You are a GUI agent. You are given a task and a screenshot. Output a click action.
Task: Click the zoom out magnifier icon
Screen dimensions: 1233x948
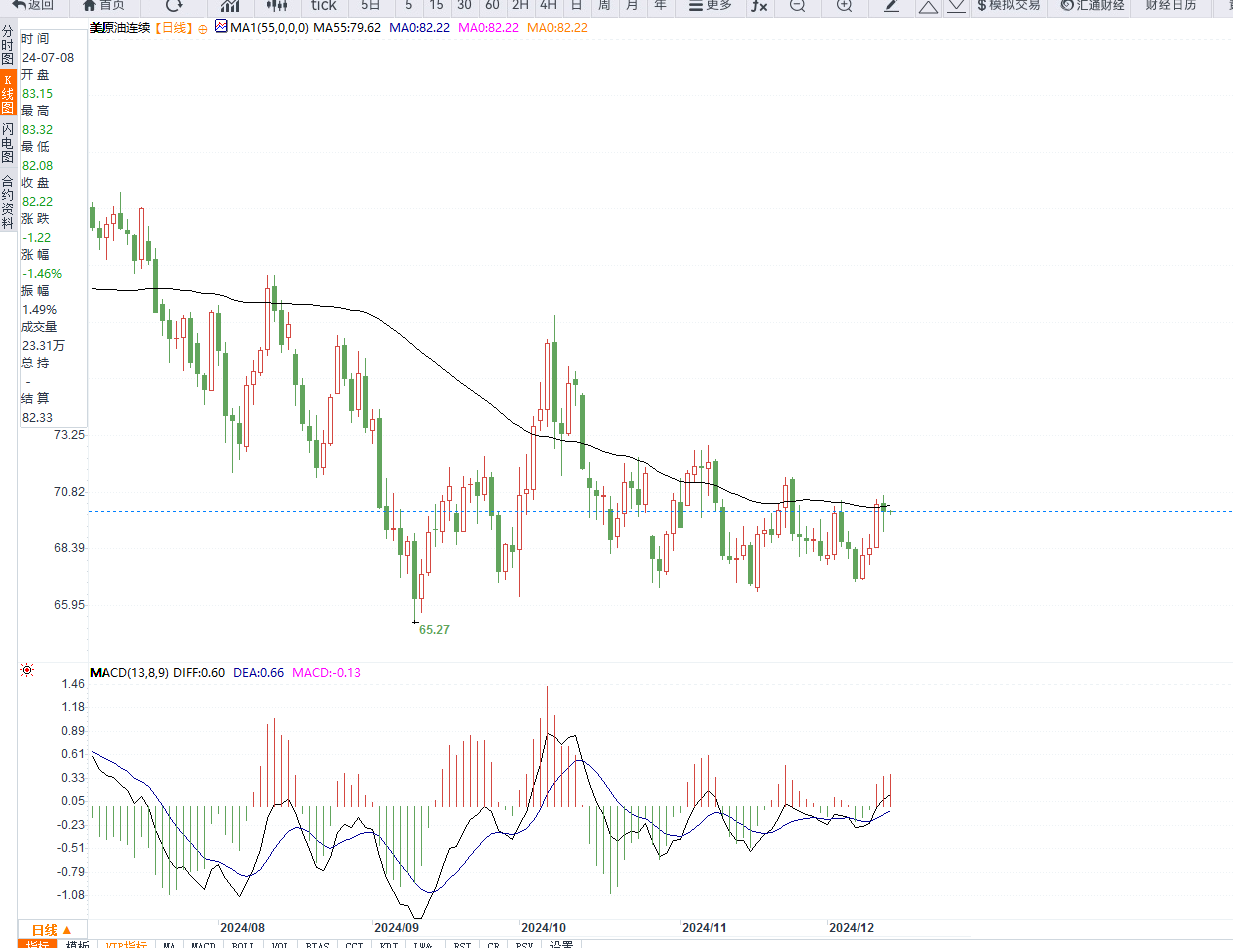[797, 6]
